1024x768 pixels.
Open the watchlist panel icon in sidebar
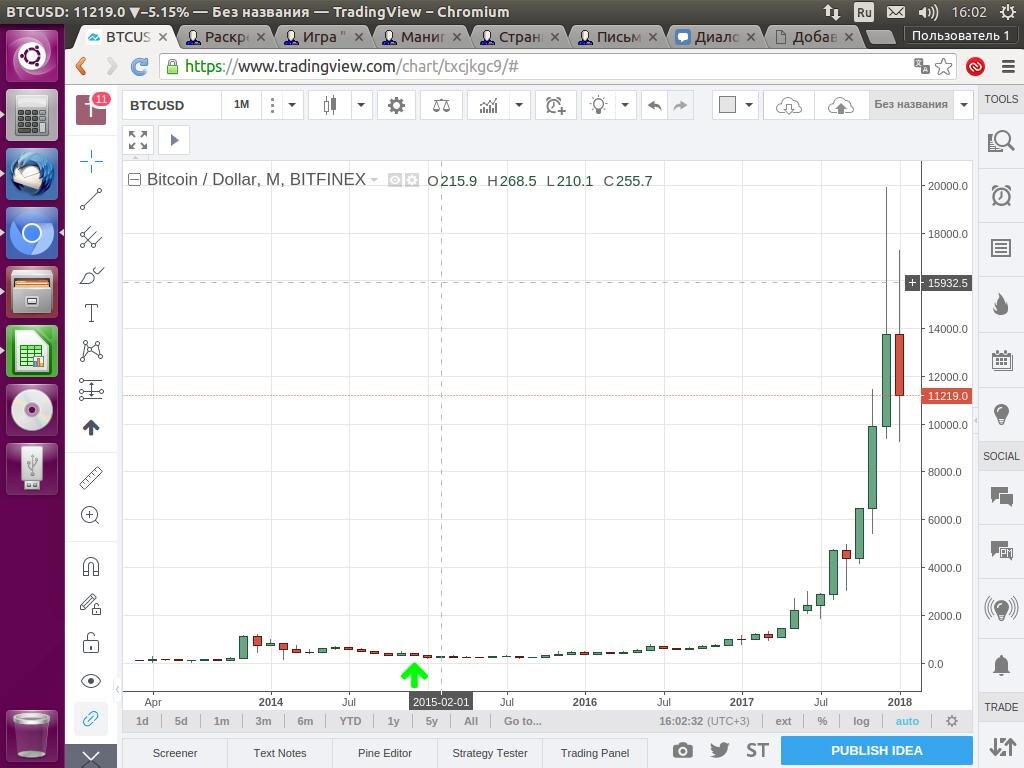[1000, 248]
